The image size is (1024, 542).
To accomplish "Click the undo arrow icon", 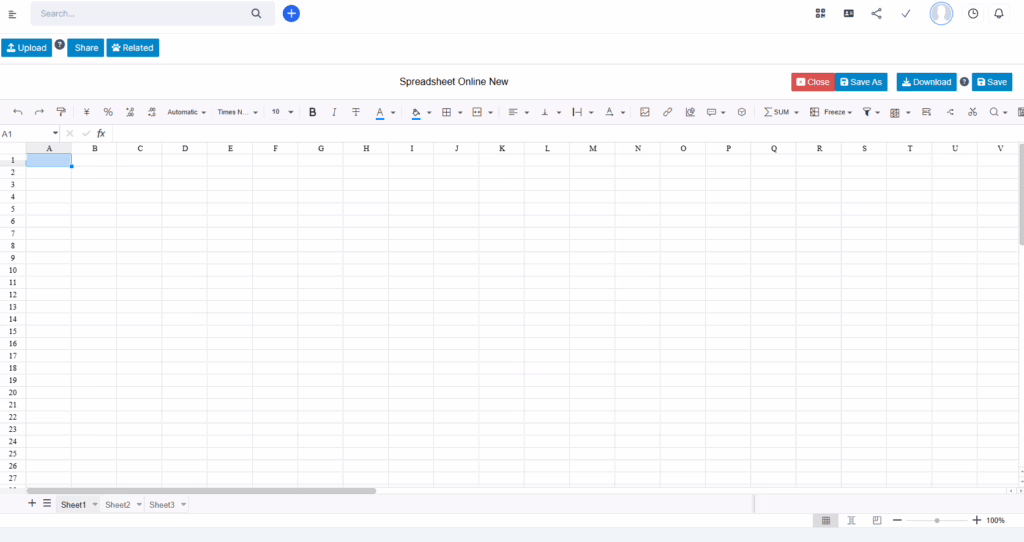I will tap(17, 112).
